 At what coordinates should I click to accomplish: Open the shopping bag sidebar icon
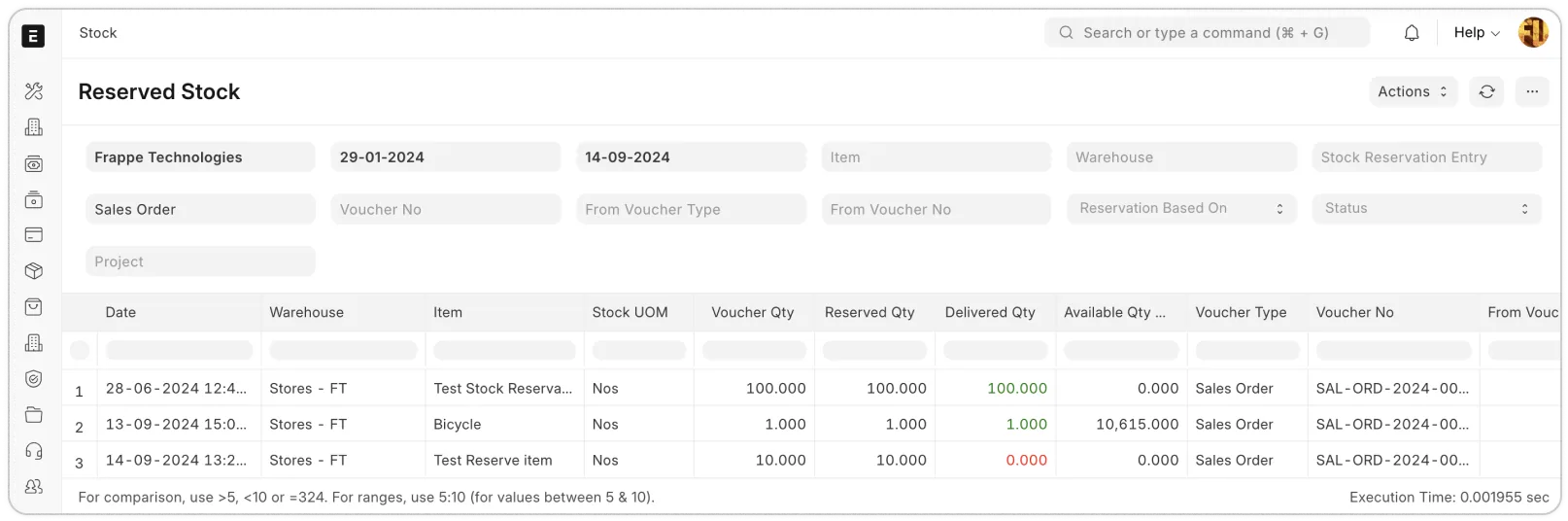(34, 307)
